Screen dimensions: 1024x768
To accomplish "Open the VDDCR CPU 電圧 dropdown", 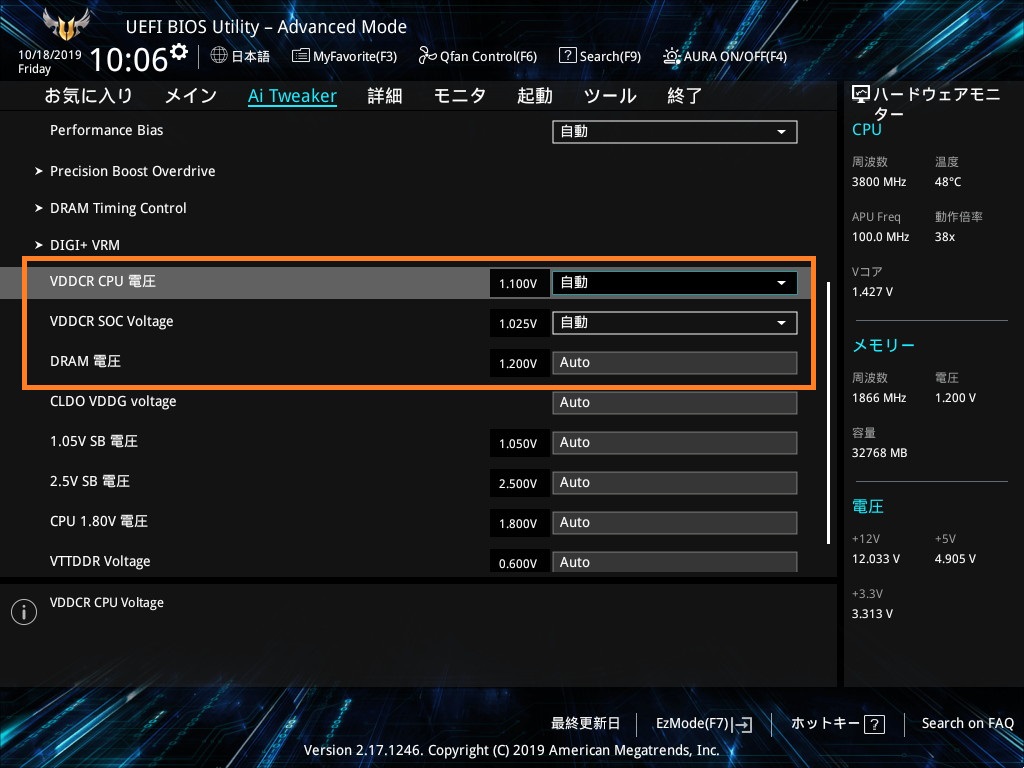I will pos(675,283).
